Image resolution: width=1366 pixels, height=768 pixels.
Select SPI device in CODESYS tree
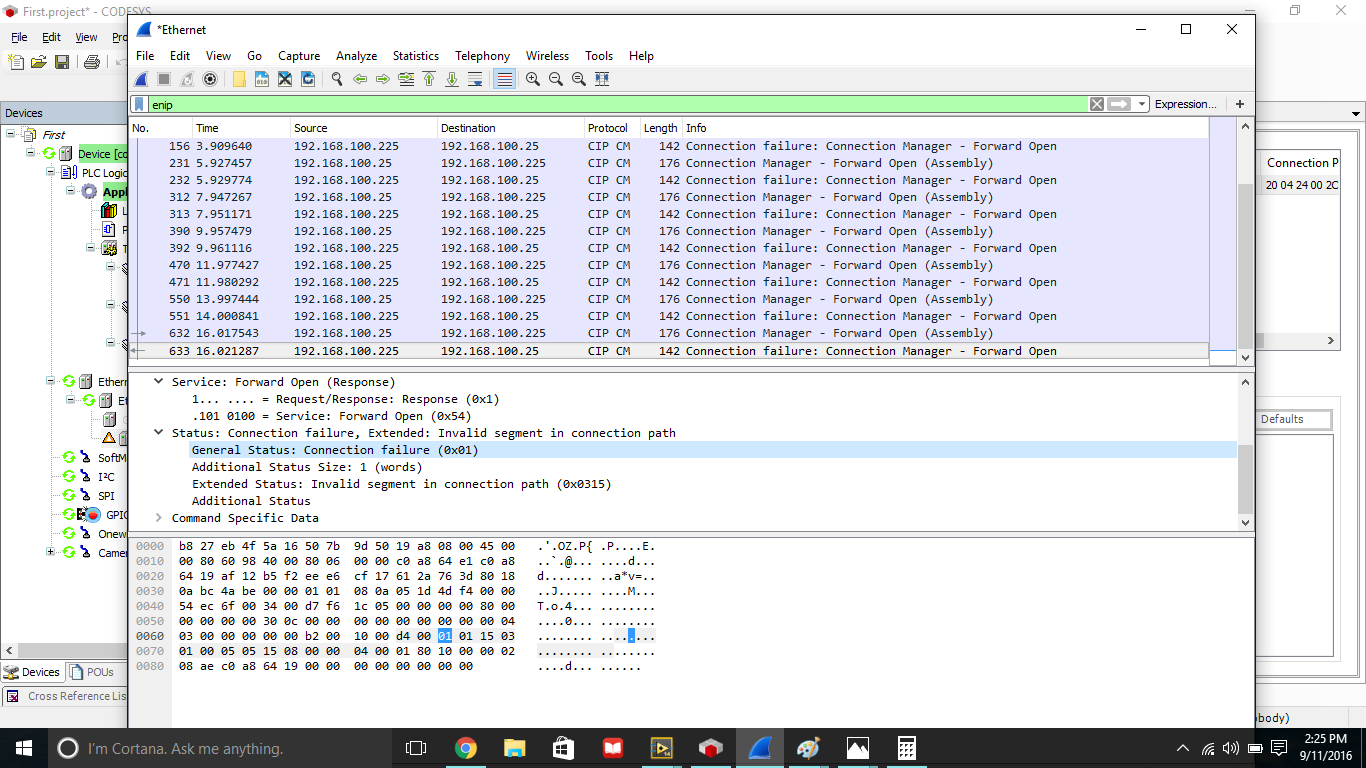coord(106,495)
